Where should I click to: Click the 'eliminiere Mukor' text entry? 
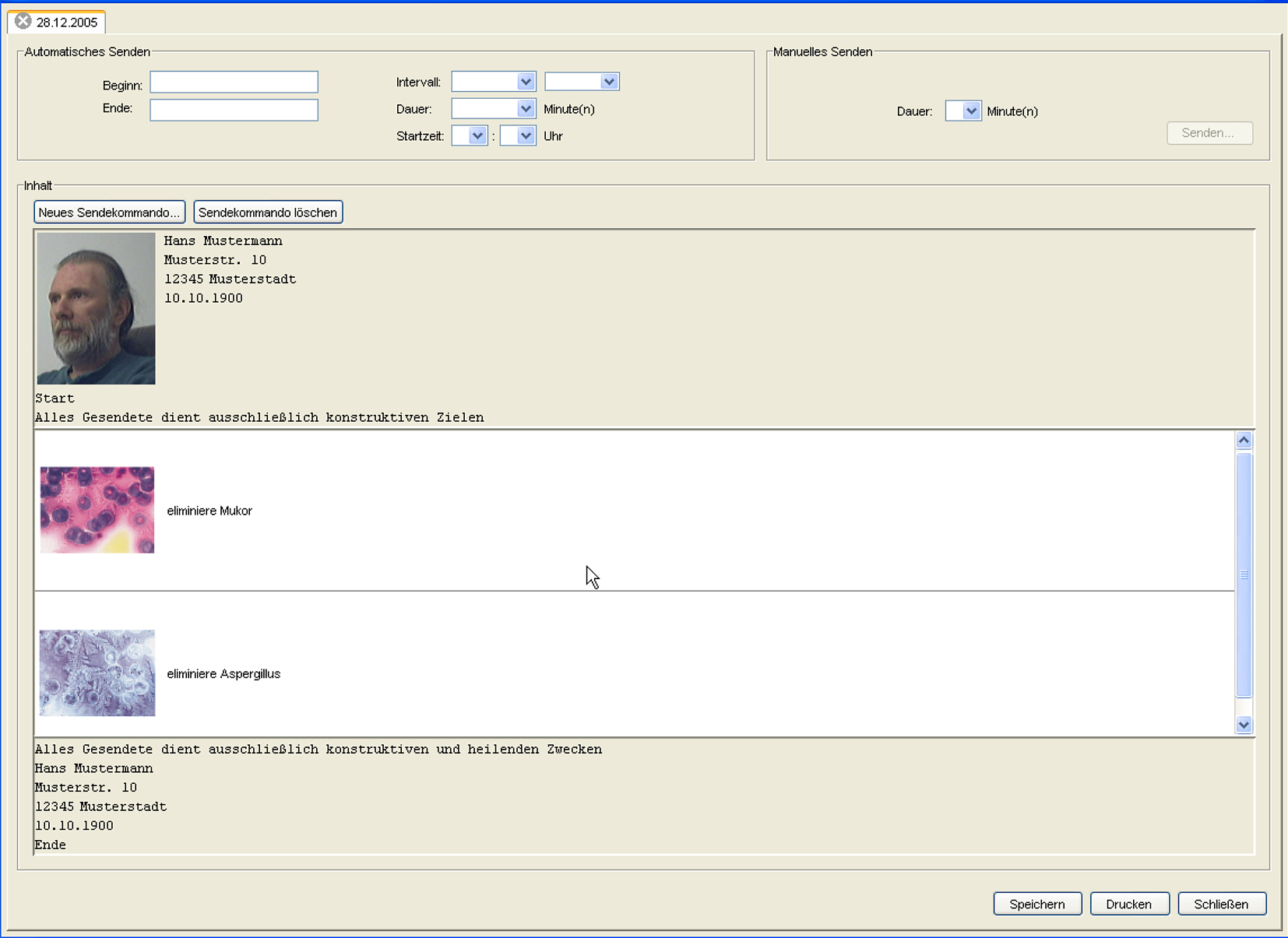point(209,511)
